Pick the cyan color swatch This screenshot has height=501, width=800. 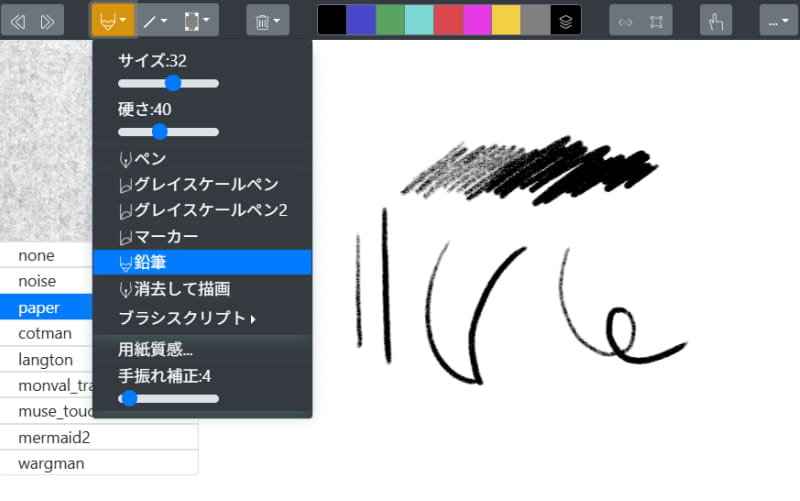pyautogui.click(x=419, y=20)
